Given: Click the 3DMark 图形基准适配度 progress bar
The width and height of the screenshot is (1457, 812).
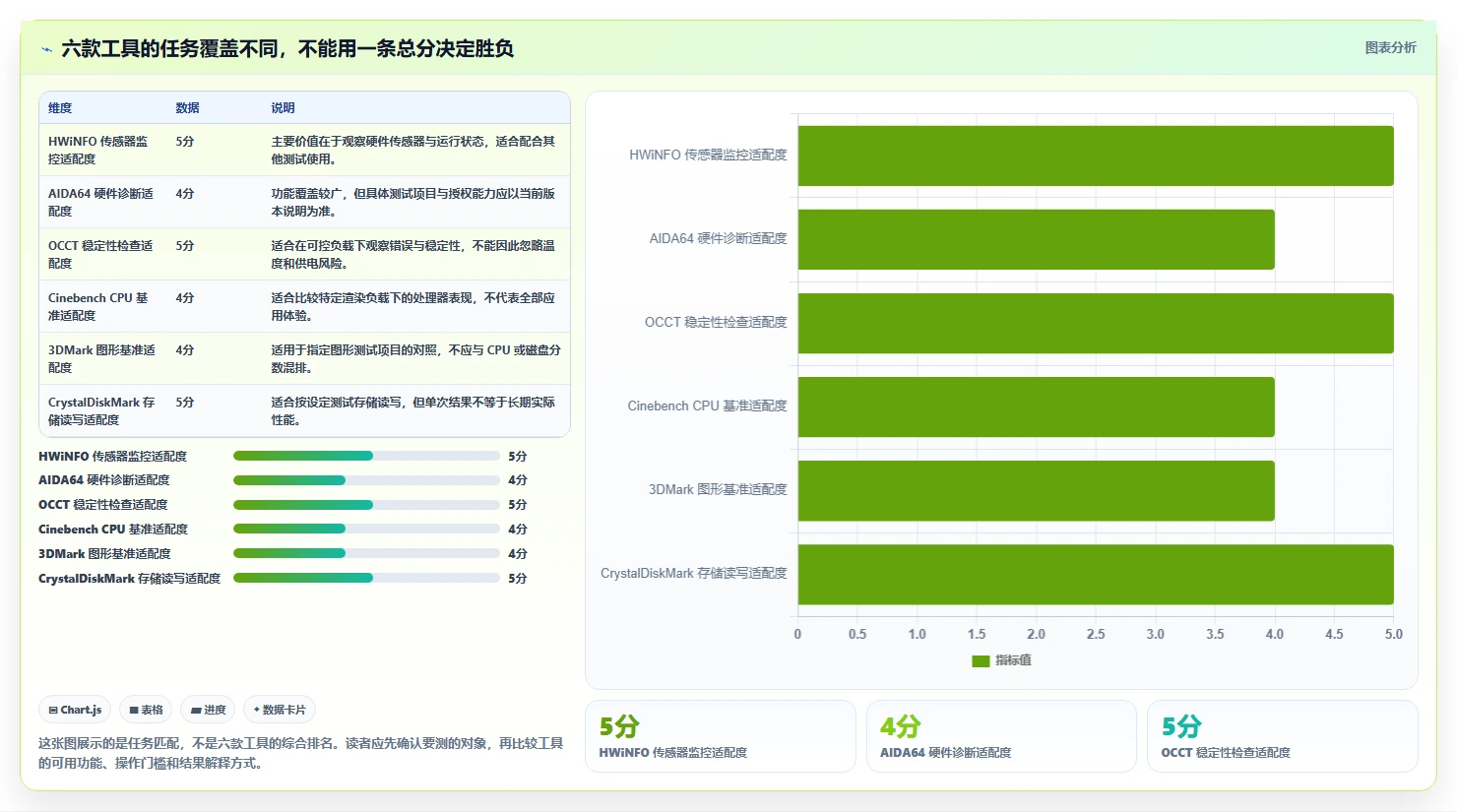Looking at the screenshot, I should (x=366, y=553).
